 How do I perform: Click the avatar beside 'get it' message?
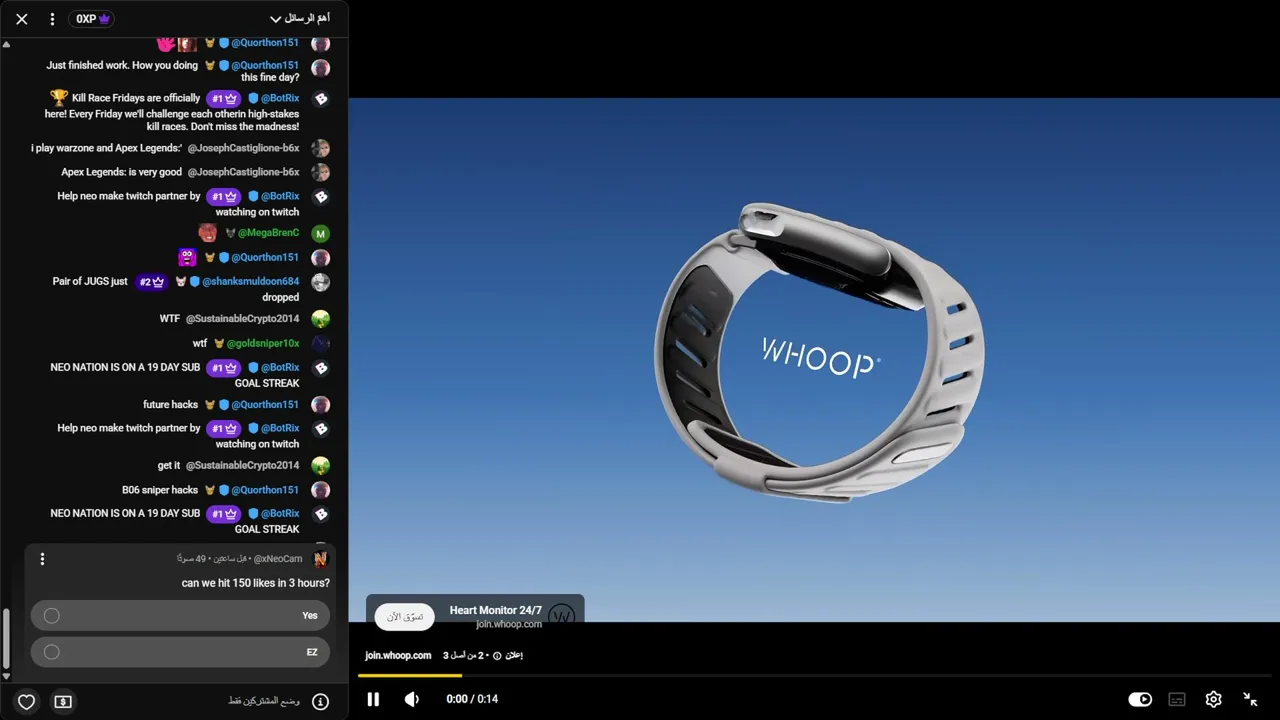pyautogui.click(x=320, y=465)
